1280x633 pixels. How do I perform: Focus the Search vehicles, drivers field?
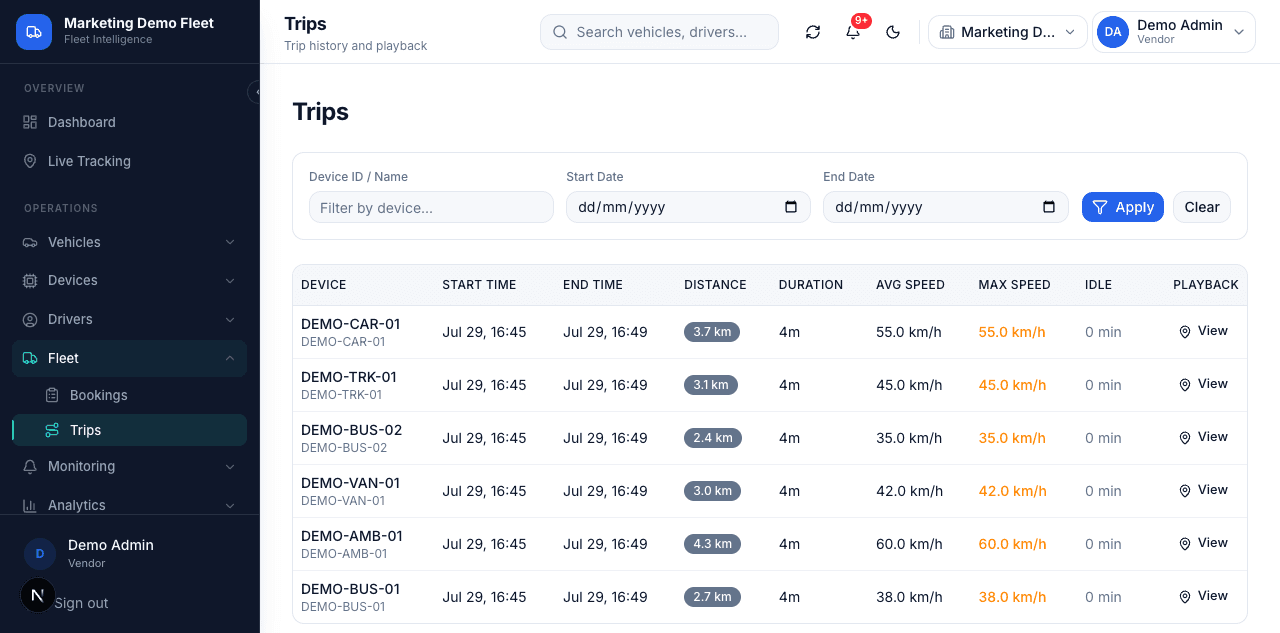point(659,32)
